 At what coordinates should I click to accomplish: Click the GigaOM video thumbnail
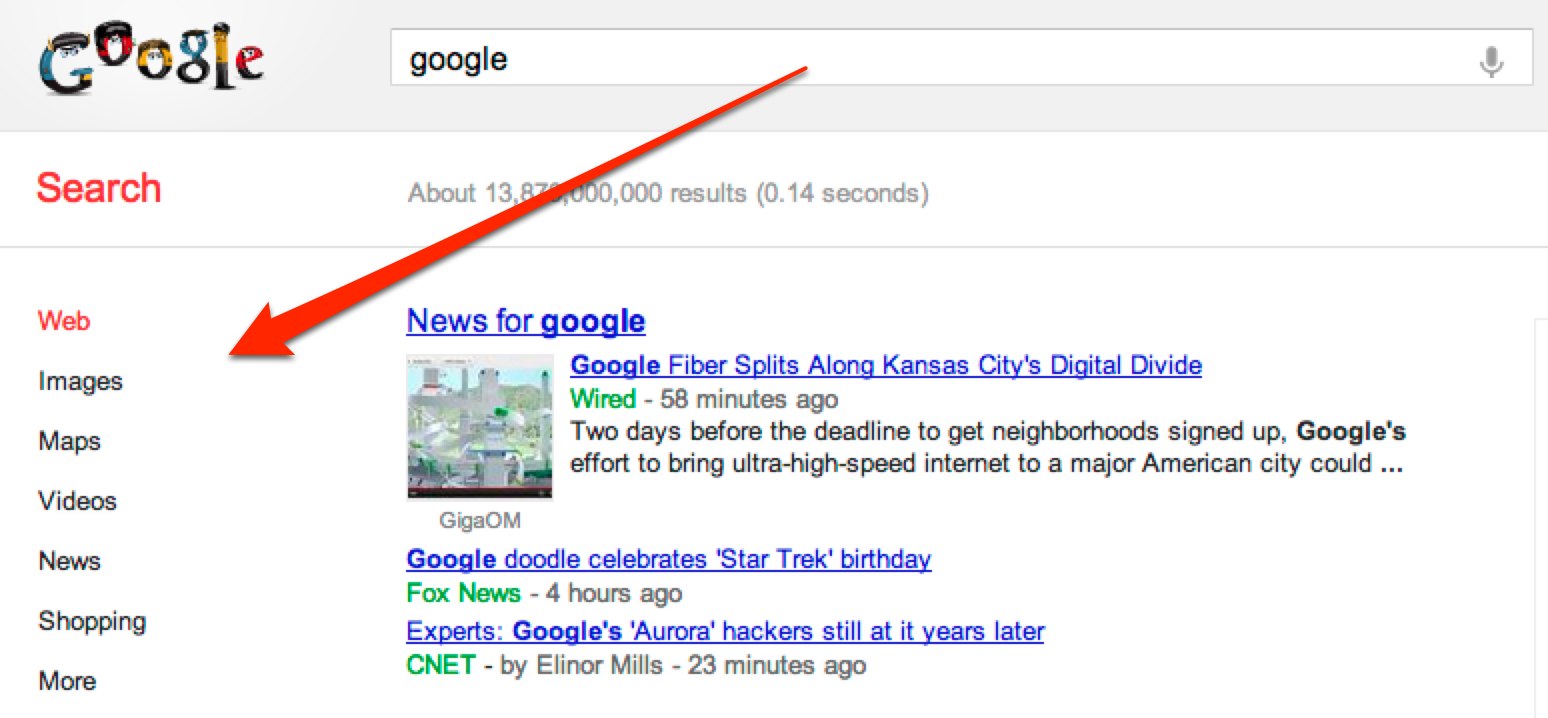coord(479,427)
